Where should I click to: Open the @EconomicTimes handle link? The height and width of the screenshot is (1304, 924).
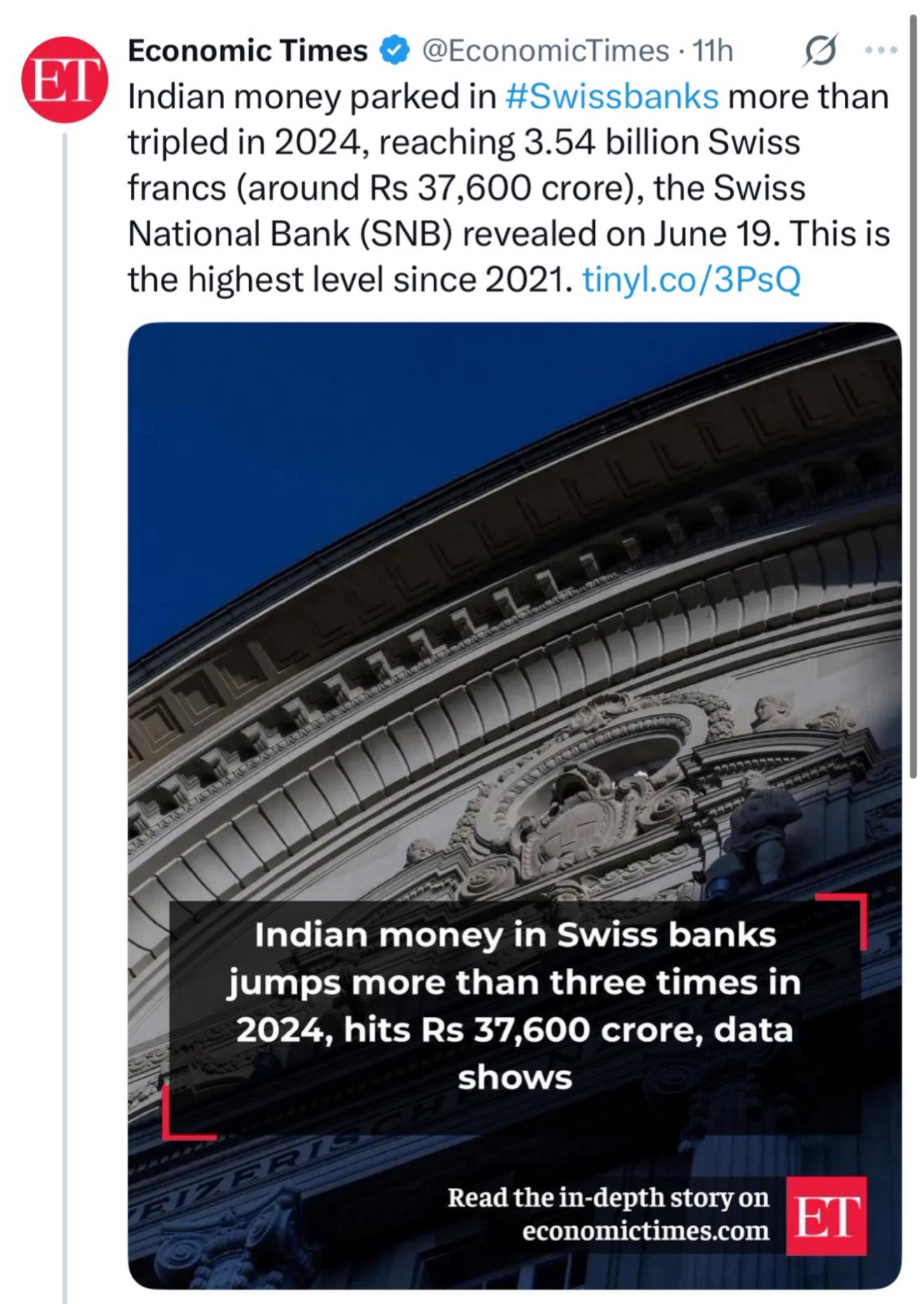545,51
